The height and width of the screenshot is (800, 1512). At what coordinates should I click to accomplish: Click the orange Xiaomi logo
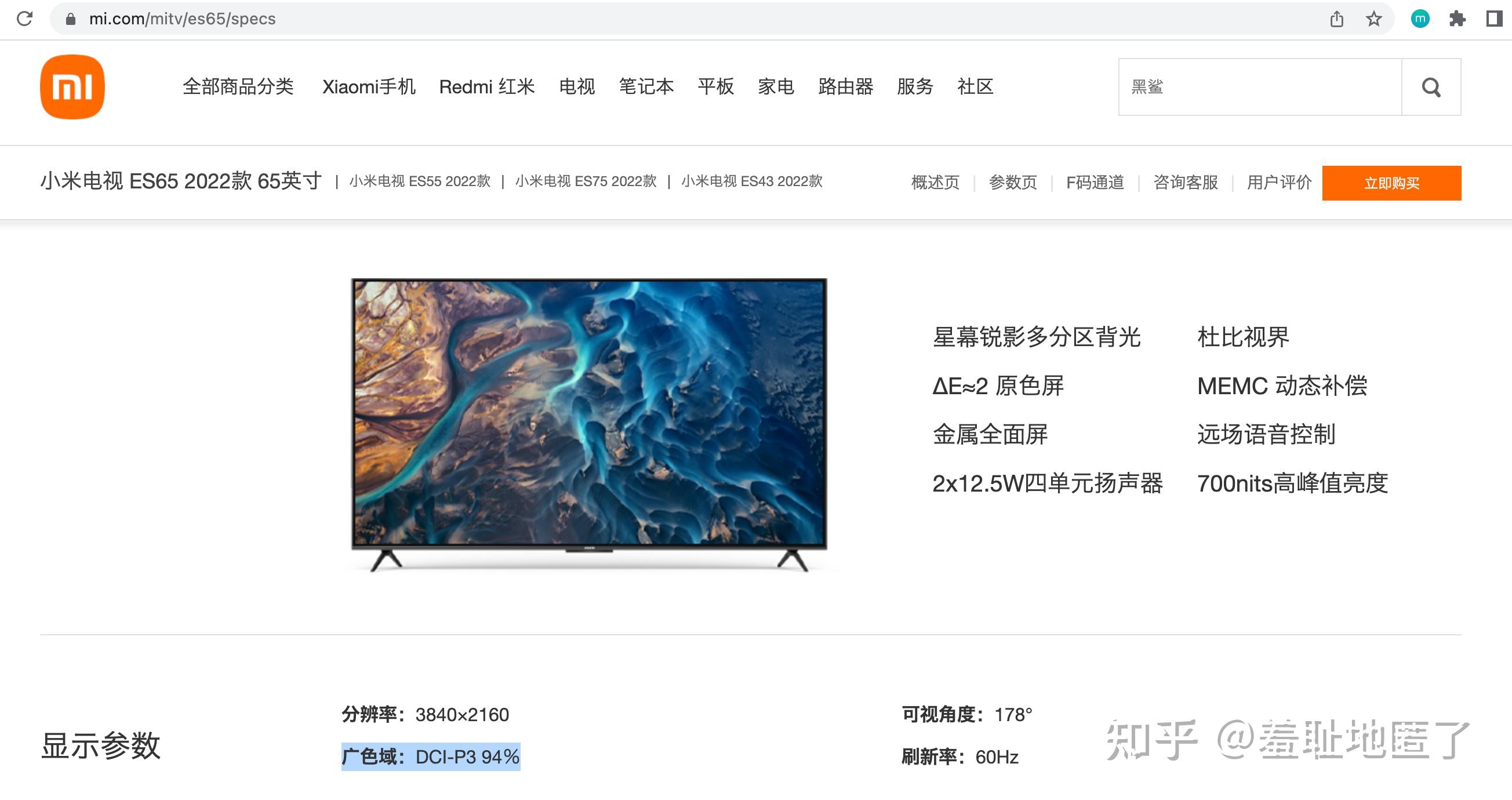click(x=72, y=87)
